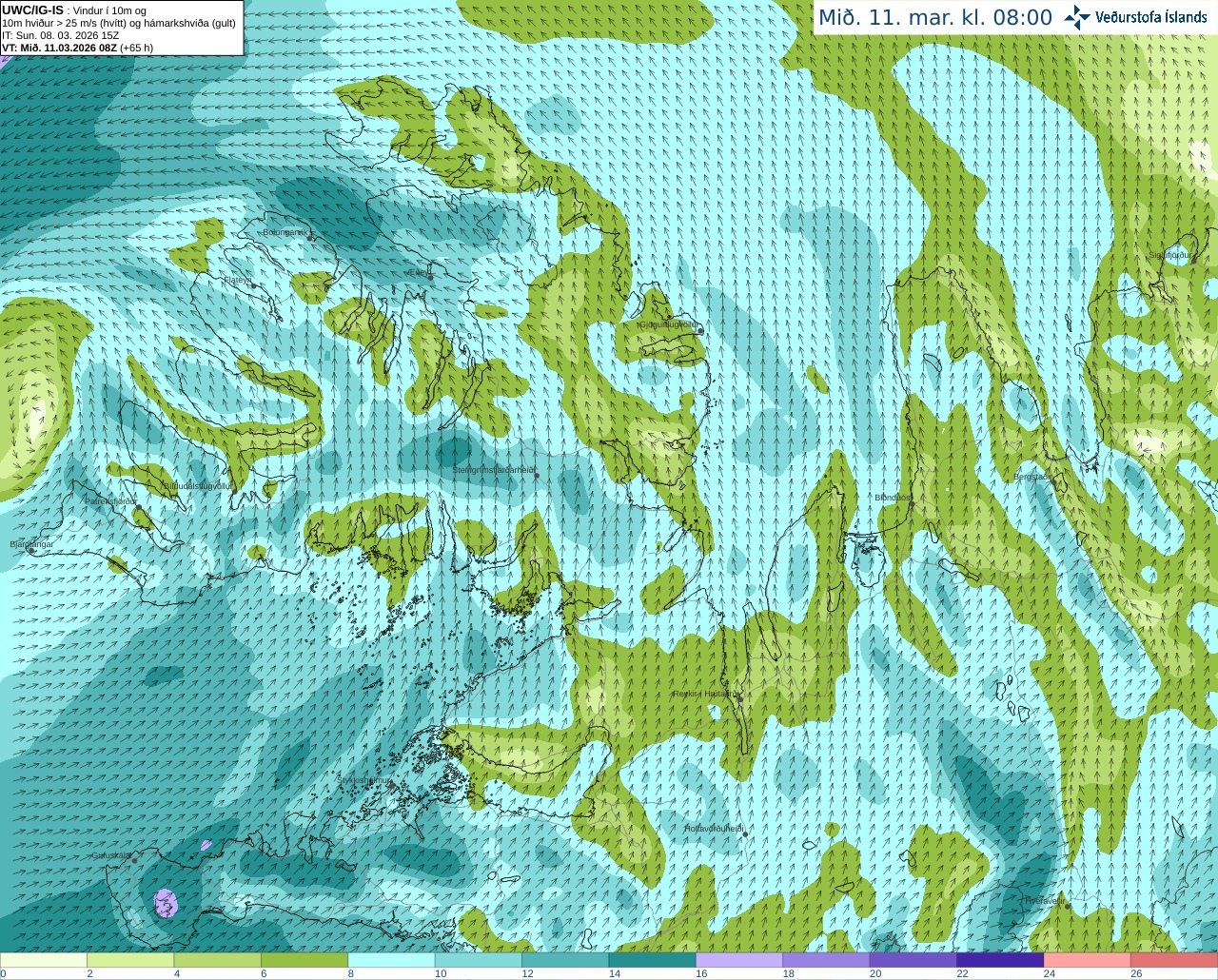Screen dimensions: 1218x980
Task: Click the 12–14 m/s teal legend swatch
Action: [565, 960]
